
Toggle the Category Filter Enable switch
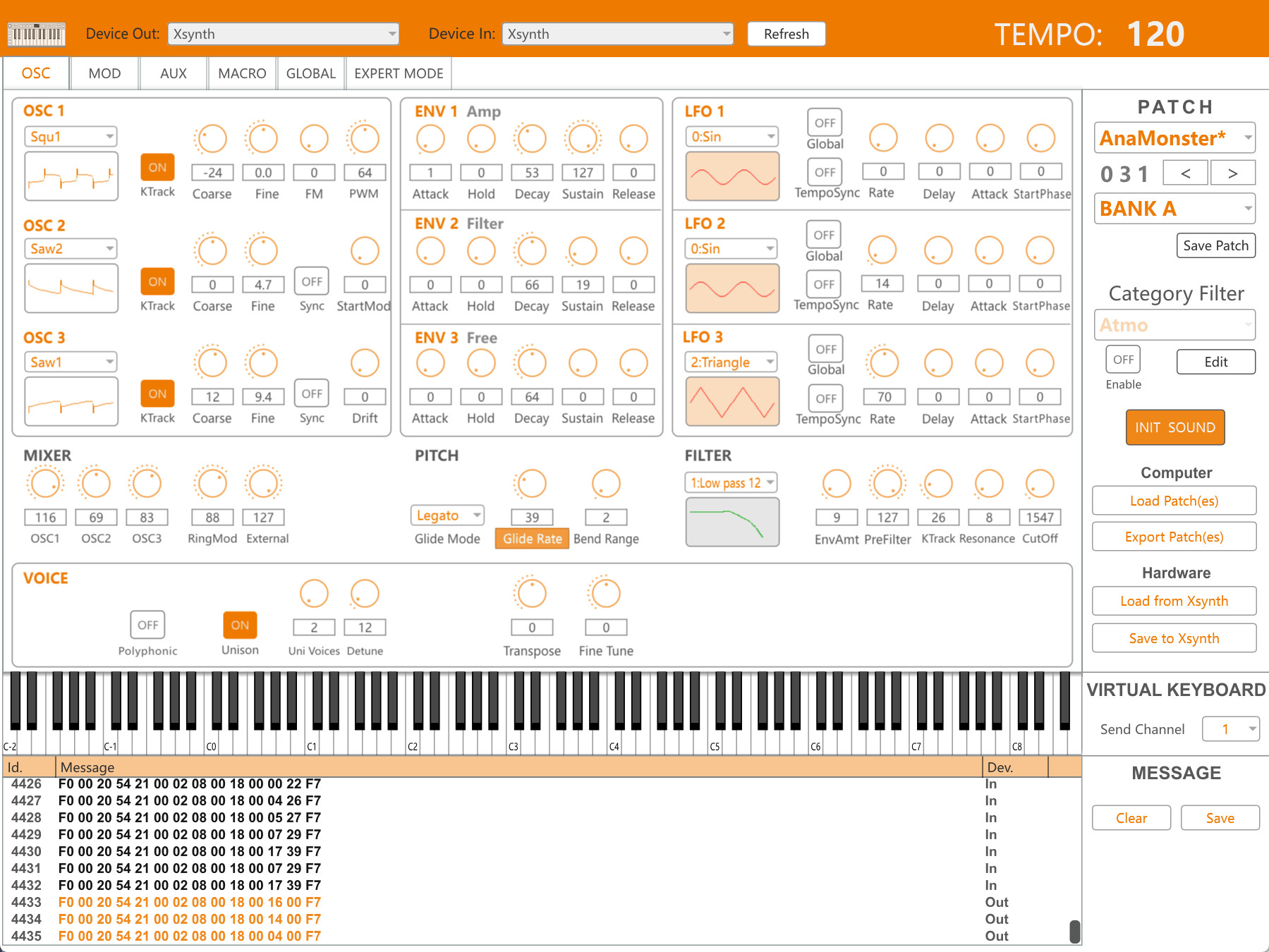click(1123, 360)
